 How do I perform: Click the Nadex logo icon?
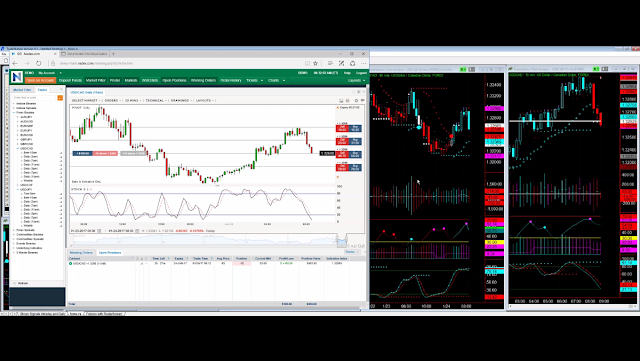pos(17,77)
